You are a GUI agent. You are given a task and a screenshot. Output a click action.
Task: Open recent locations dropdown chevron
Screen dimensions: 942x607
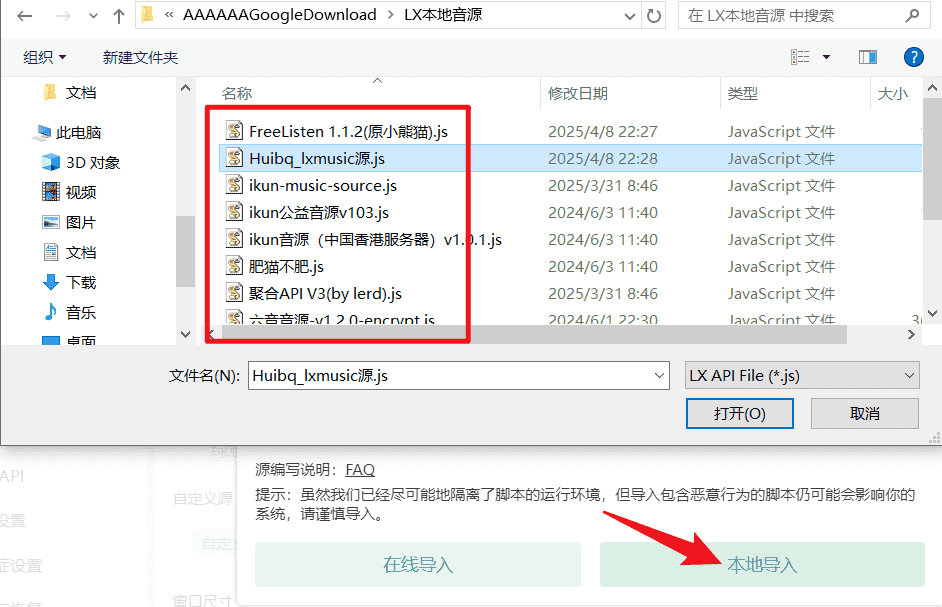point(93,16)
